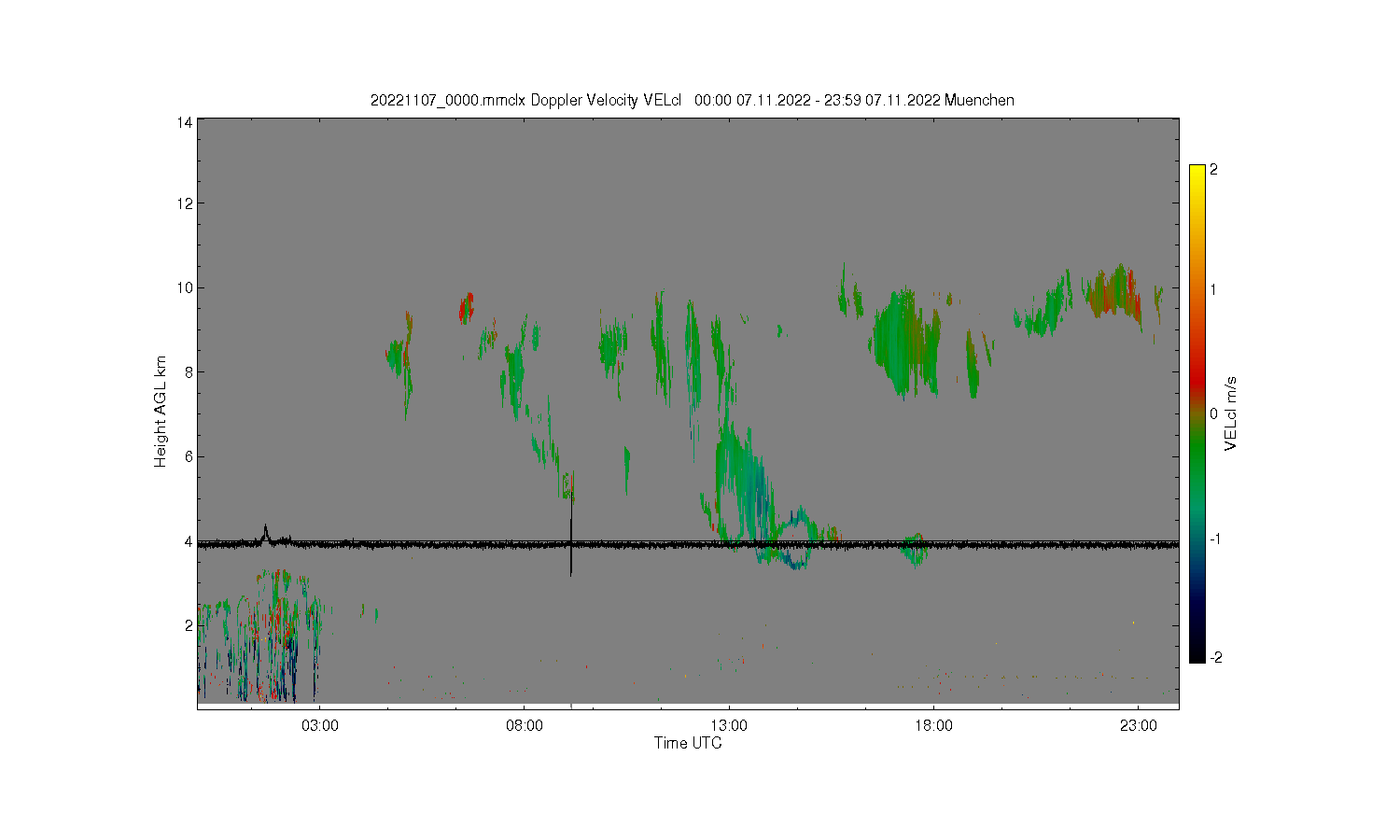This screenshot has width=1400, height=840.
Task: Click the colorbar label '2'
Action: click(1213, 170)
